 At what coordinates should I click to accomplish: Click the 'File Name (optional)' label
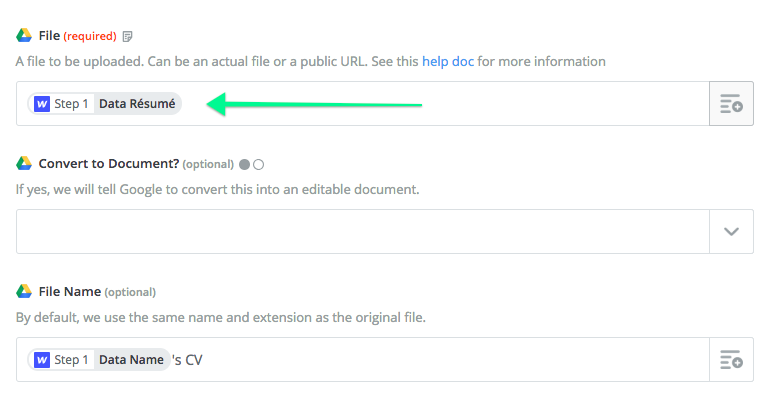point(97,292)
